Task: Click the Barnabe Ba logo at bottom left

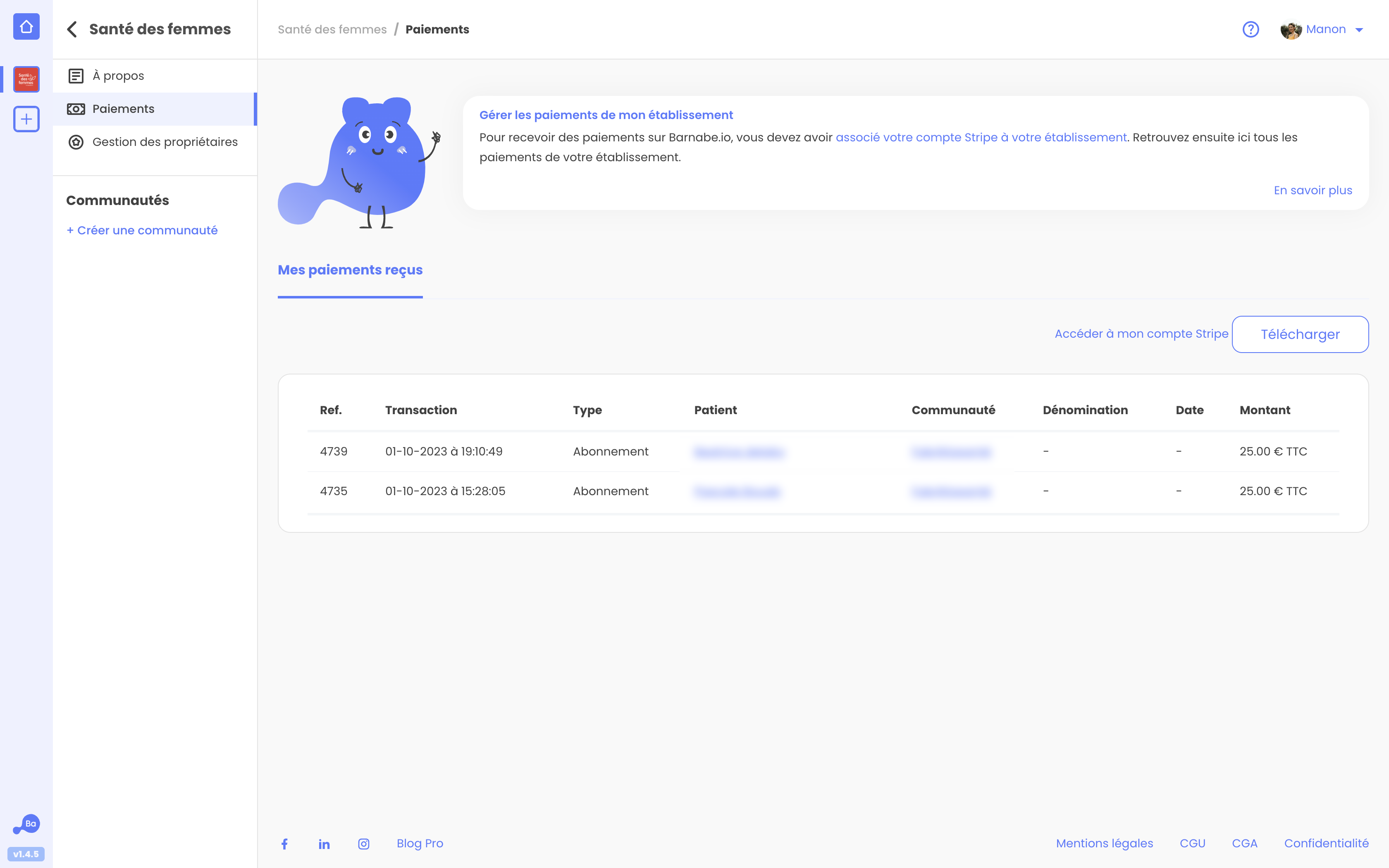Action: 26,824
